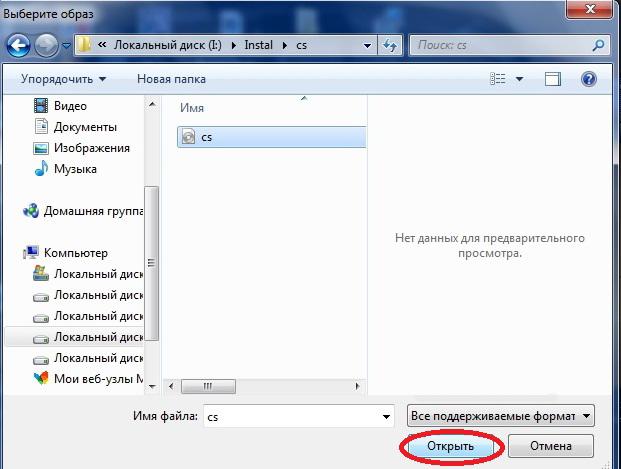Click 'Мои веб-узлы' in navigation pane
Viewport: 621px width, 469px height.
pos(99,379)
